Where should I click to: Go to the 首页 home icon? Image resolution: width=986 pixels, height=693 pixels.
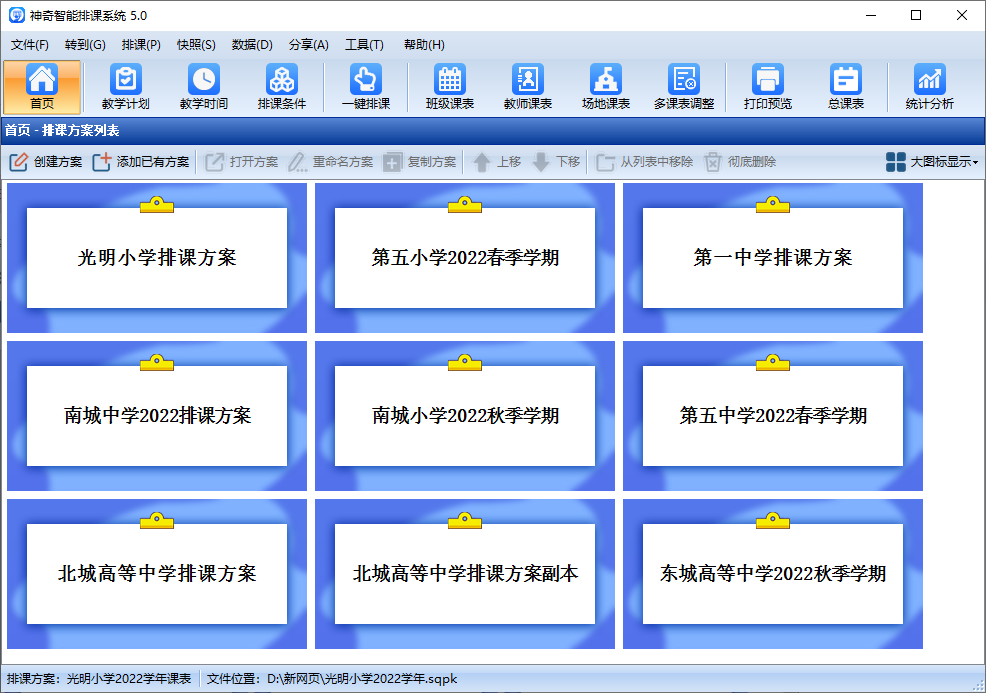point(42,87)
